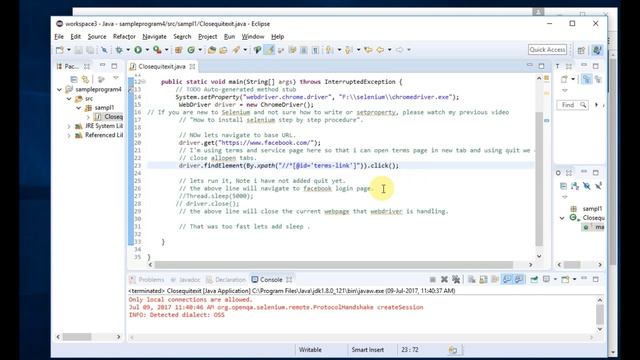Open the Back history dropdown arrow

[389, 50]
